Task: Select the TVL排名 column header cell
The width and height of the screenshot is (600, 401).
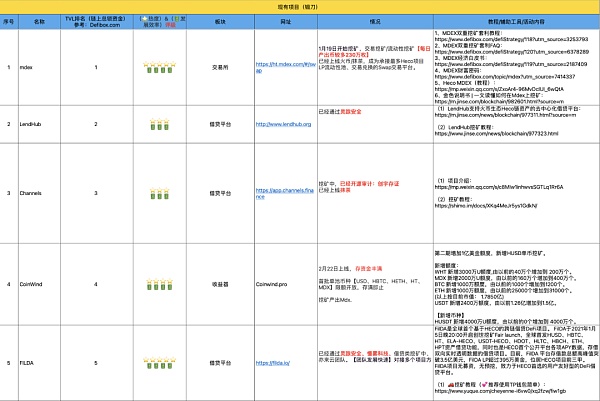Action: 96,21
